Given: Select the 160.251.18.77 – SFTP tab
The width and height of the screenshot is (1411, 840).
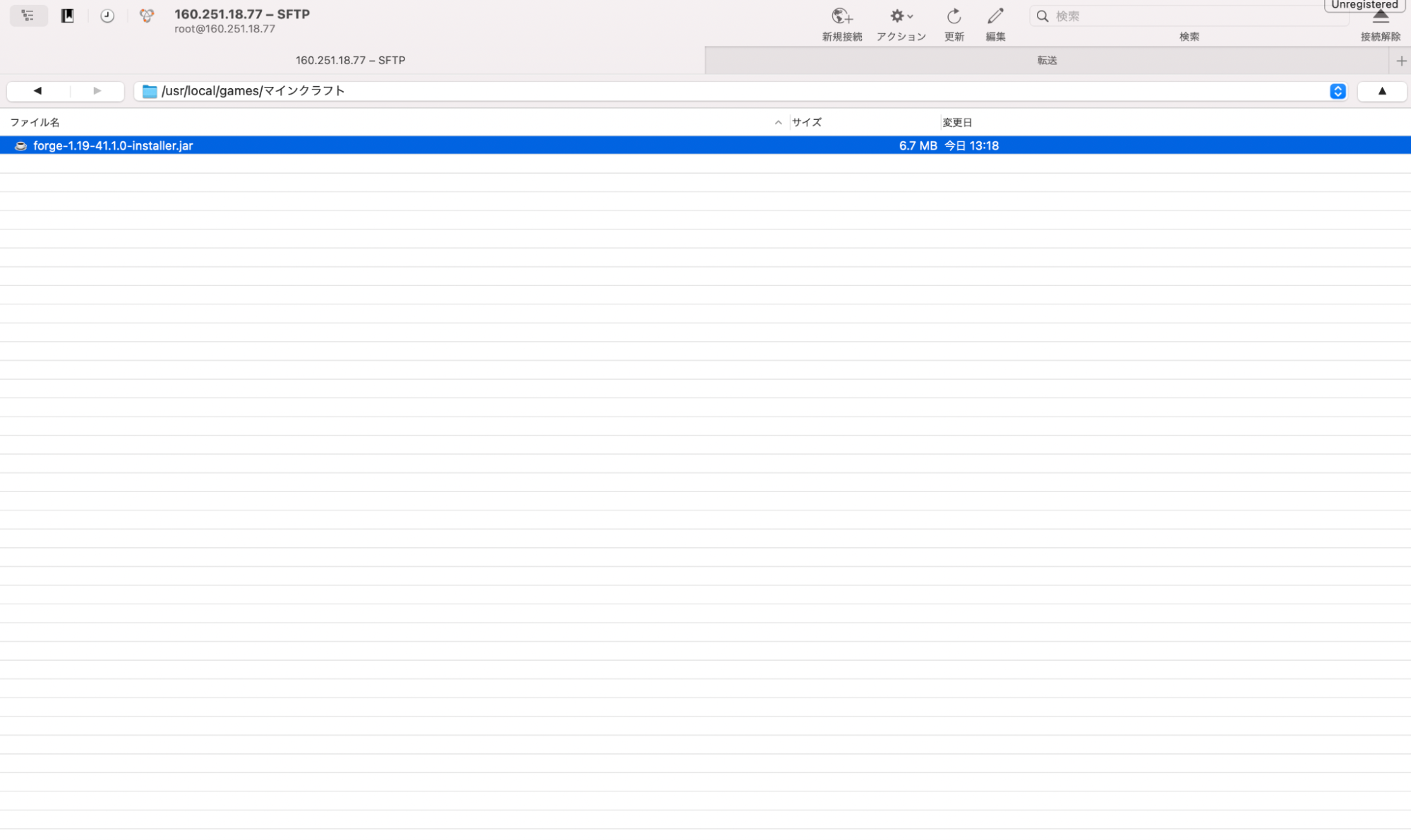Looking at the screenshot, I should pos(351,61).
